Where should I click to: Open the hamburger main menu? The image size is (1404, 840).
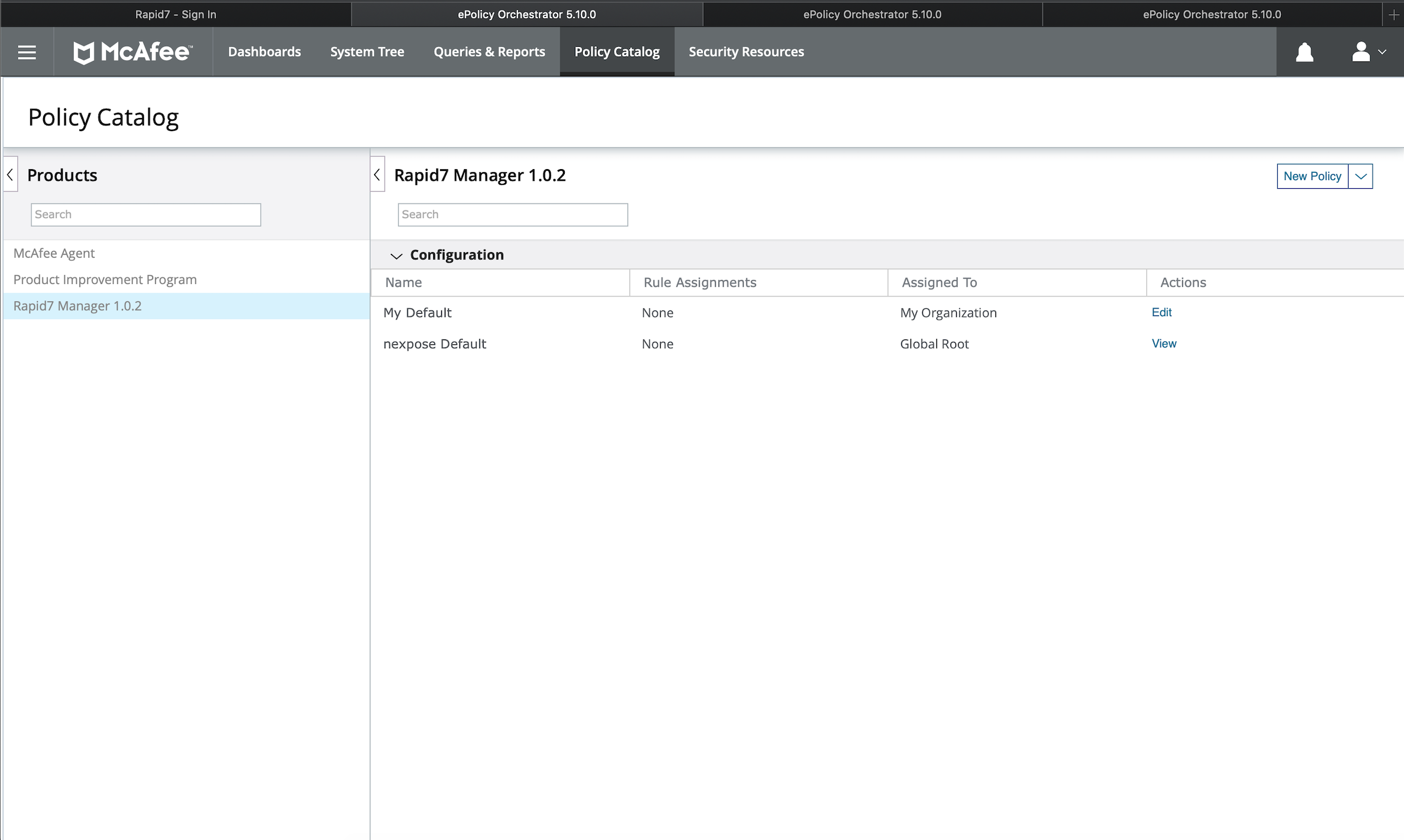coord(26,52)
